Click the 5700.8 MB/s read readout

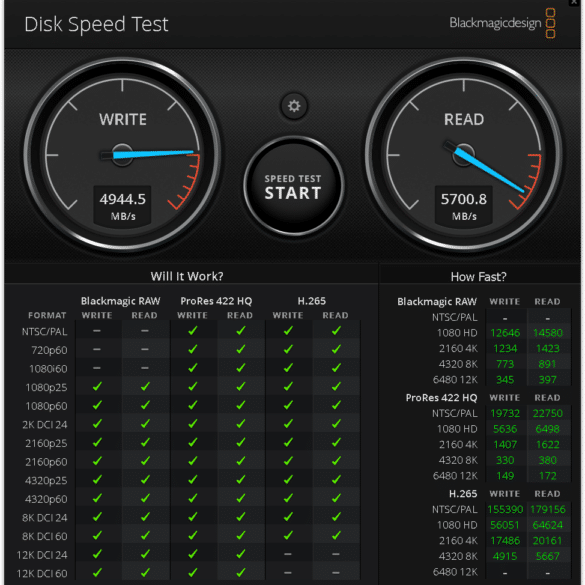point(464,206)
